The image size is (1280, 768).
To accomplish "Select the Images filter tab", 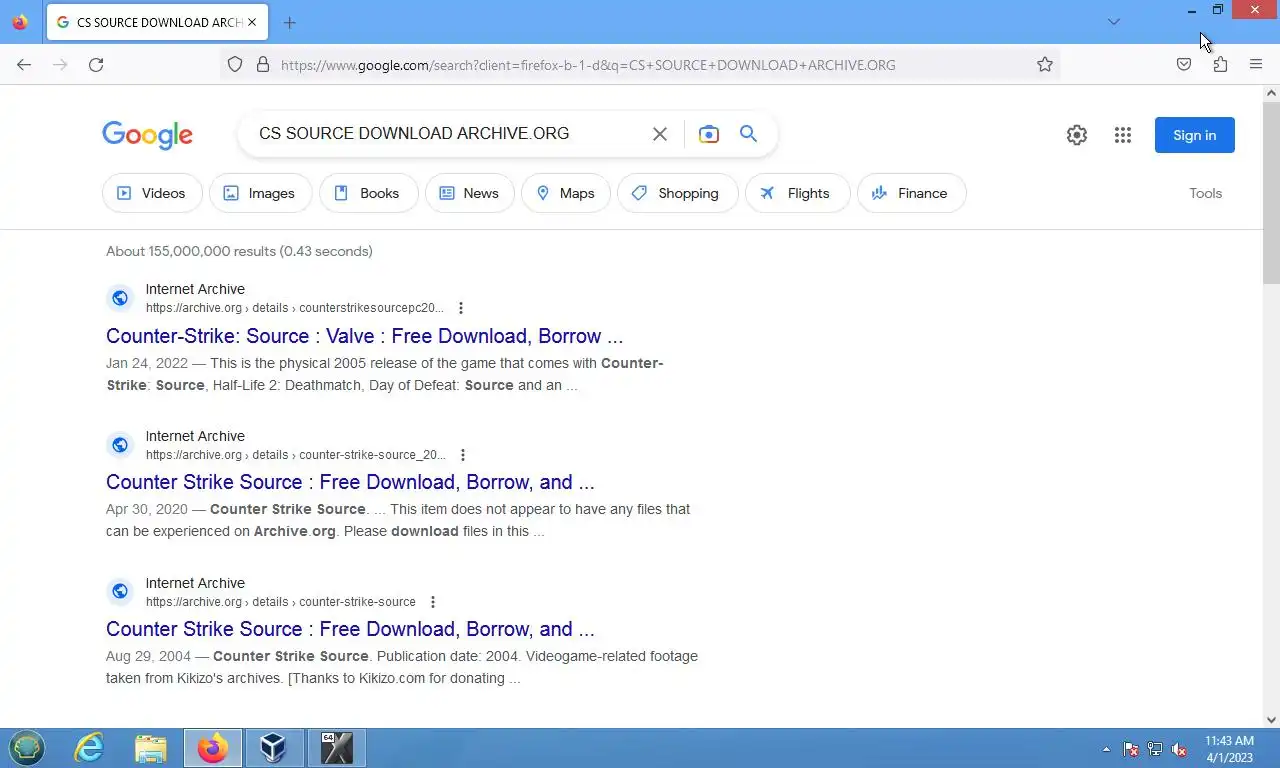I will [x=260, y=193].
